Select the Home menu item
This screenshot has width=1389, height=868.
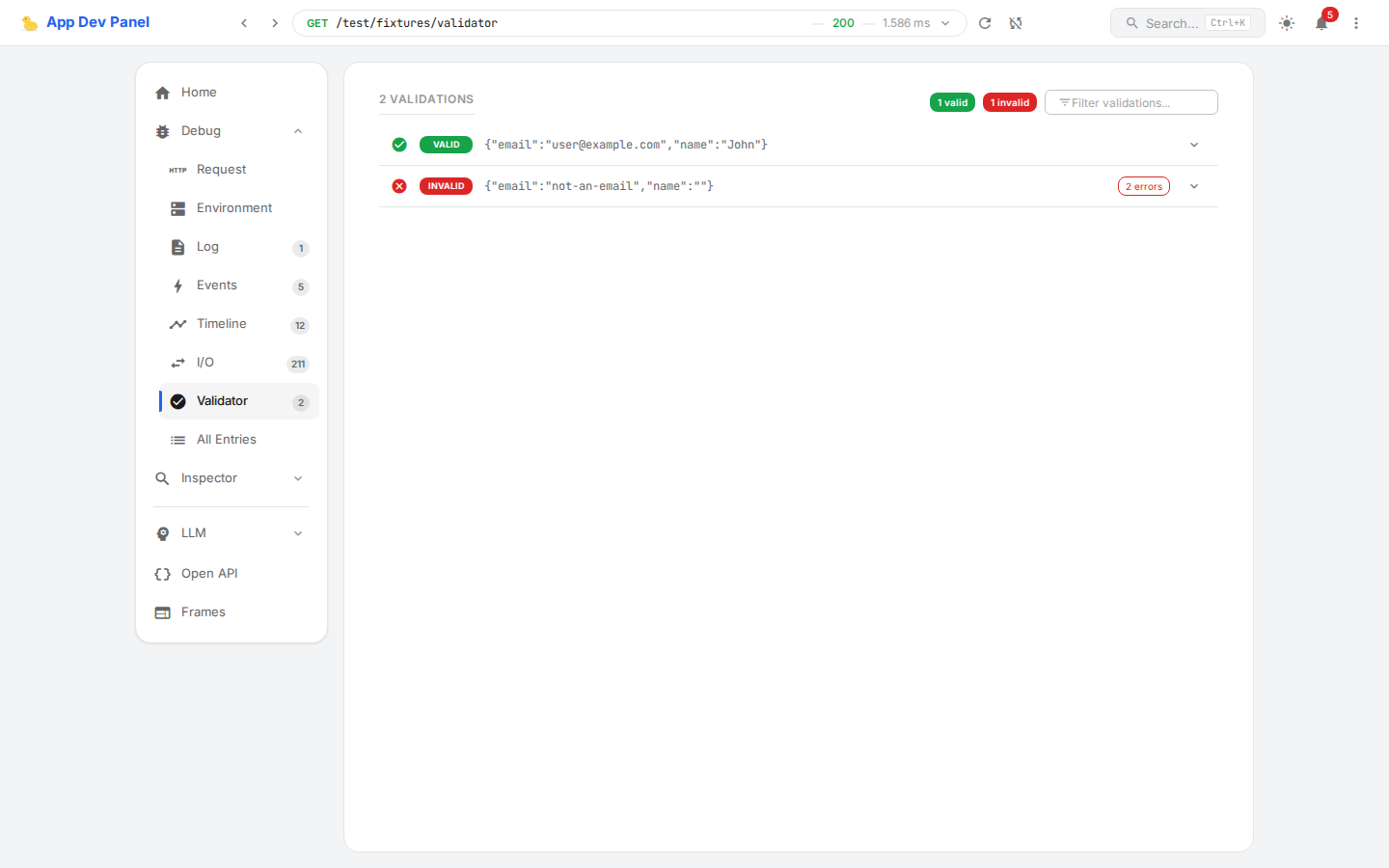(199, 92)
